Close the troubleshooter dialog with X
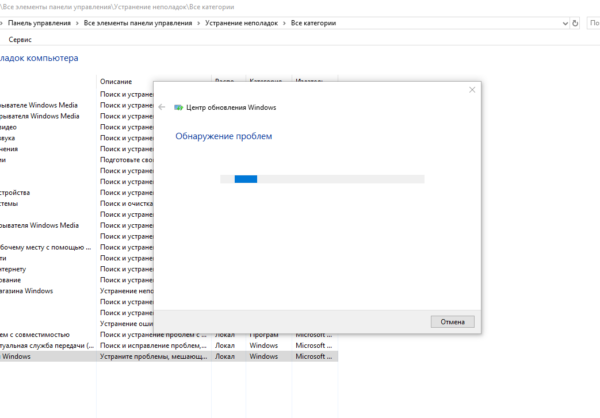Image resolution: width=600 pixels, height=418 pixels. point(472,90)
